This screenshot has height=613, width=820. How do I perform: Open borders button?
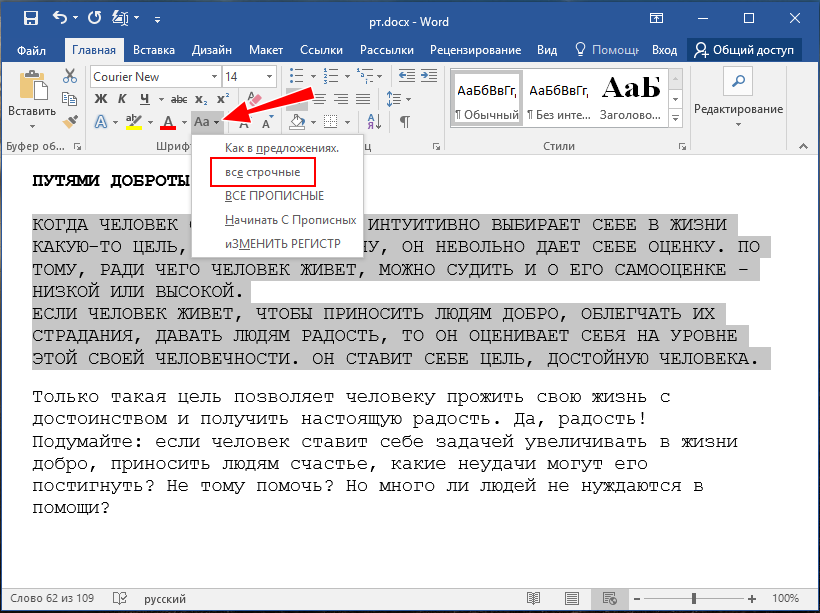pyautogui.click(x=331, y=122)
